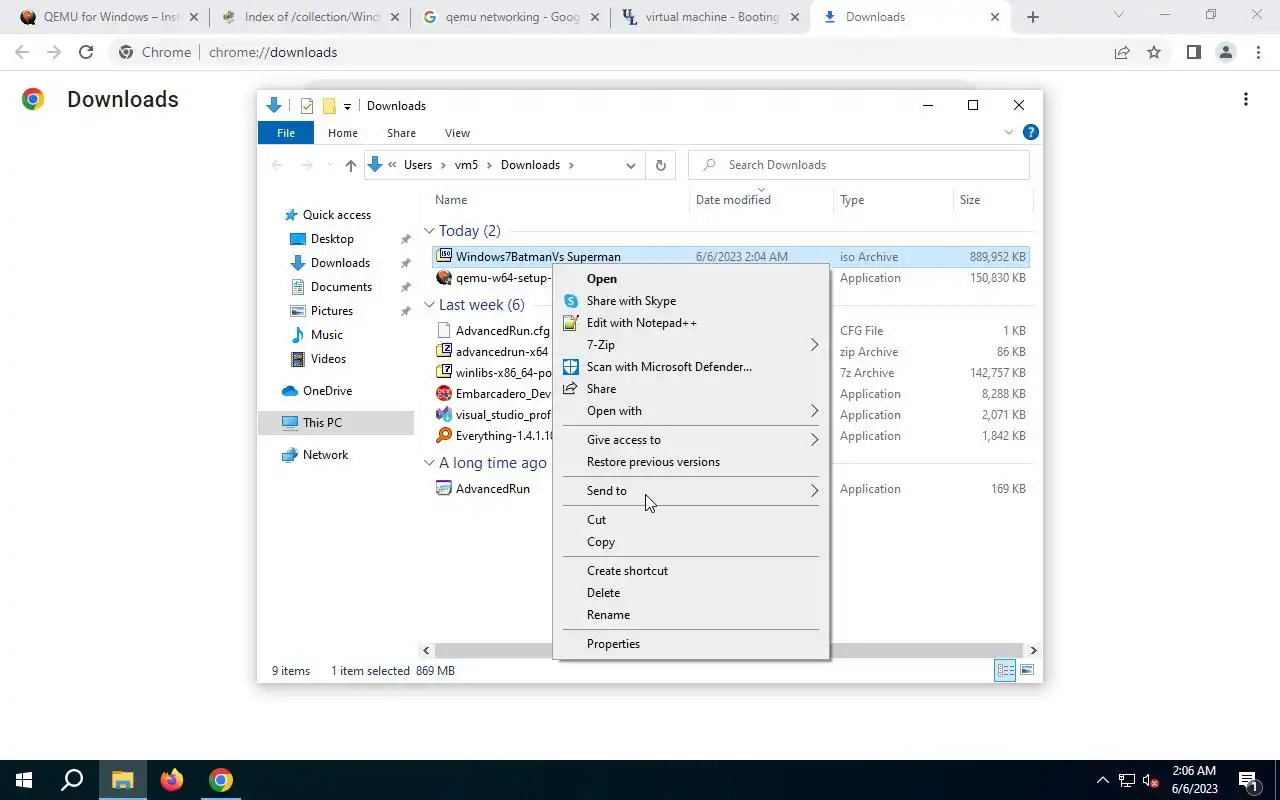Collapse the A long time ago group
Image resolution: width=1280 pixels, height=800 pixels.
(429, 463)
